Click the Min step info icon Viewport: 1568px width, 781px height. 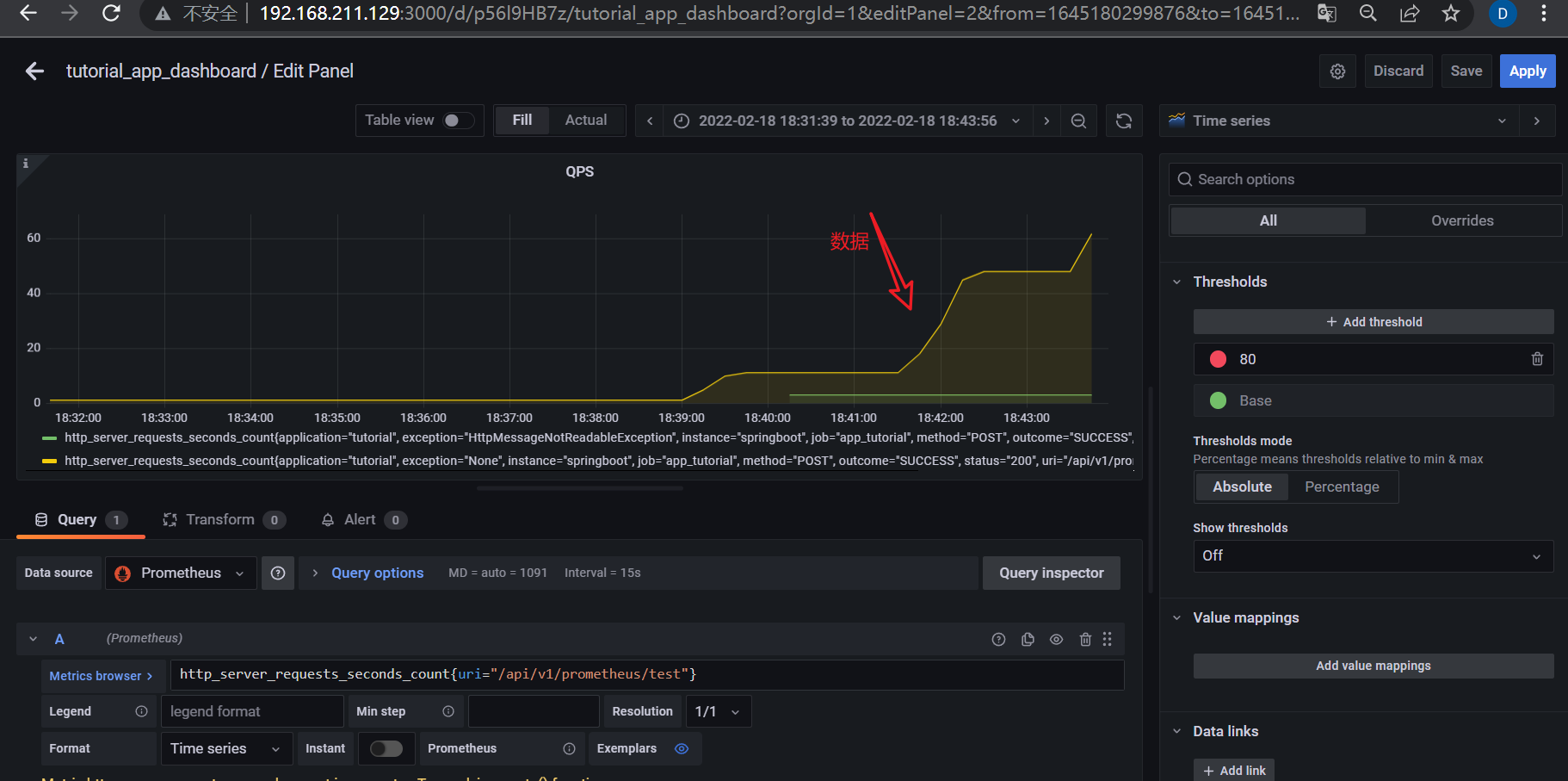pyautogui.click(x=448, y=711)
